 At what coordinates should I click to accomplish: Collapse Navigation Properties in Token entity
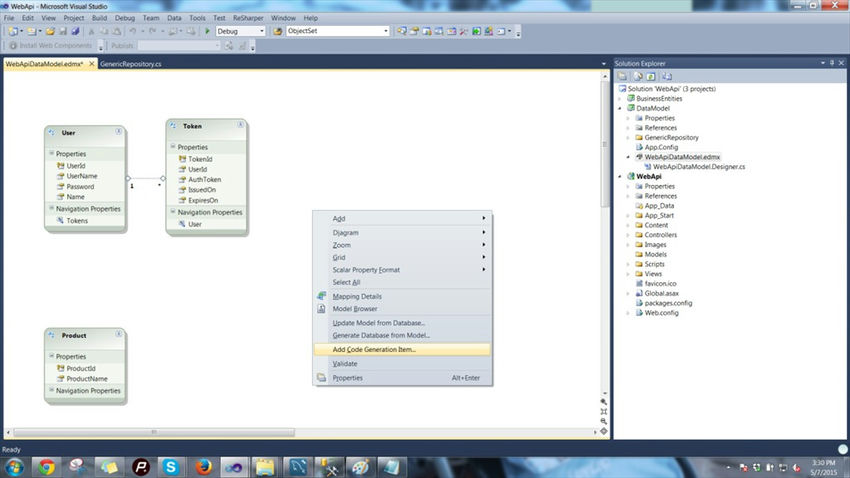[x=173, y=212]
